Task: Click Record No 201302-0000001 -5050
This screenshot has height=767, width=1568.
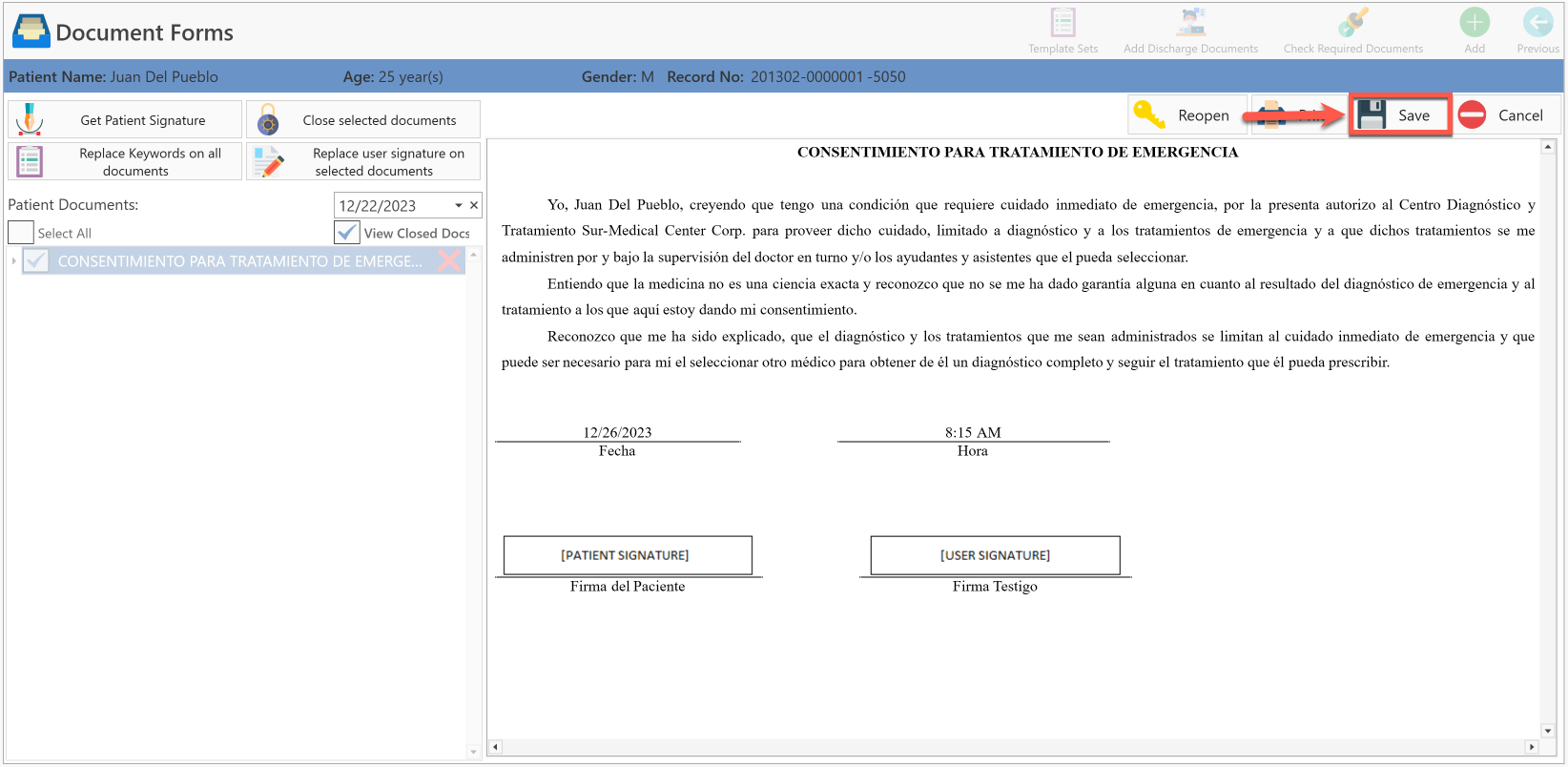Action: tap(786, 76)
